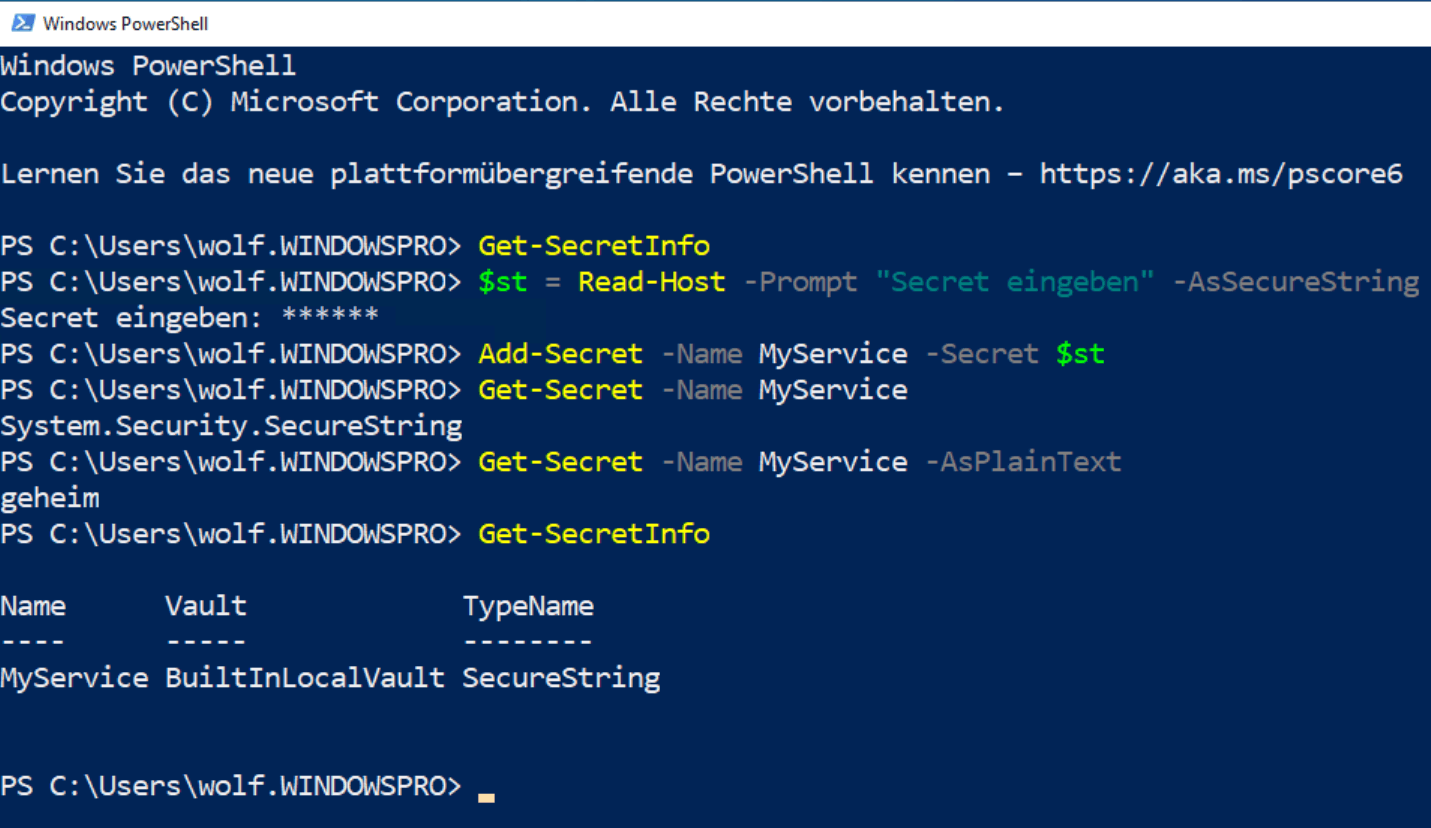Open the https://aka.ms/pscore6 link
1431x828 pixels.
[1220, 174]
